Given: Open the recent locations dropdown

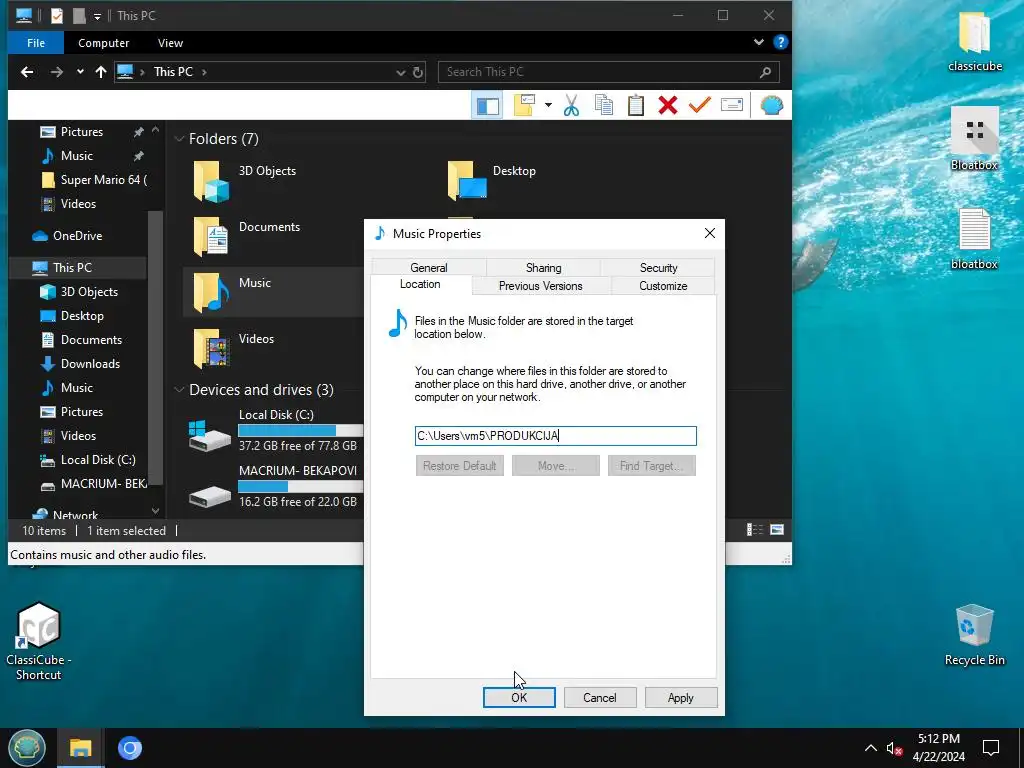Looking at the screenshot, I should [x=80, y=72].
